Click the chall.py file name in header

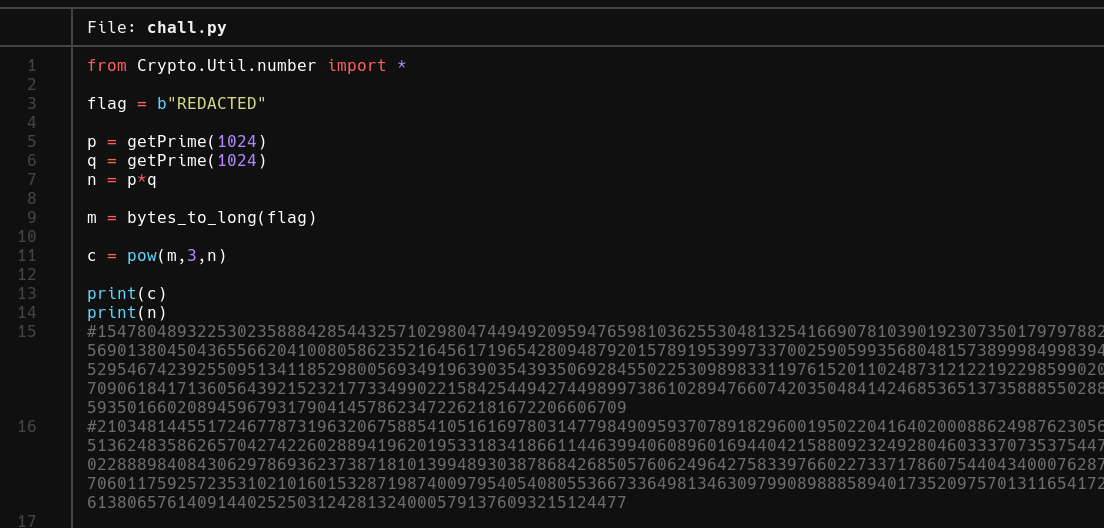187,27
